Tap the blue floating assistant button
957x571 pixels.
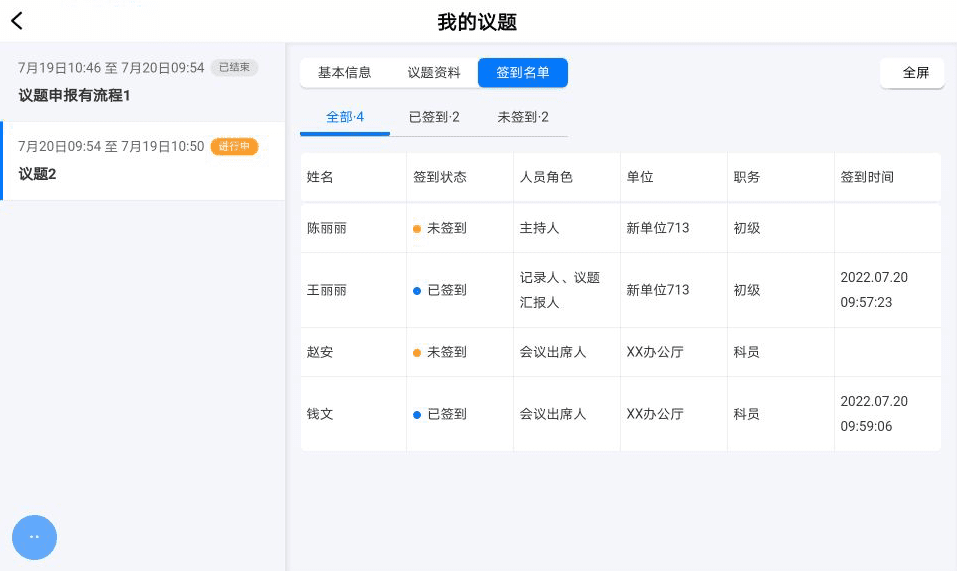(x=34, y=537)
